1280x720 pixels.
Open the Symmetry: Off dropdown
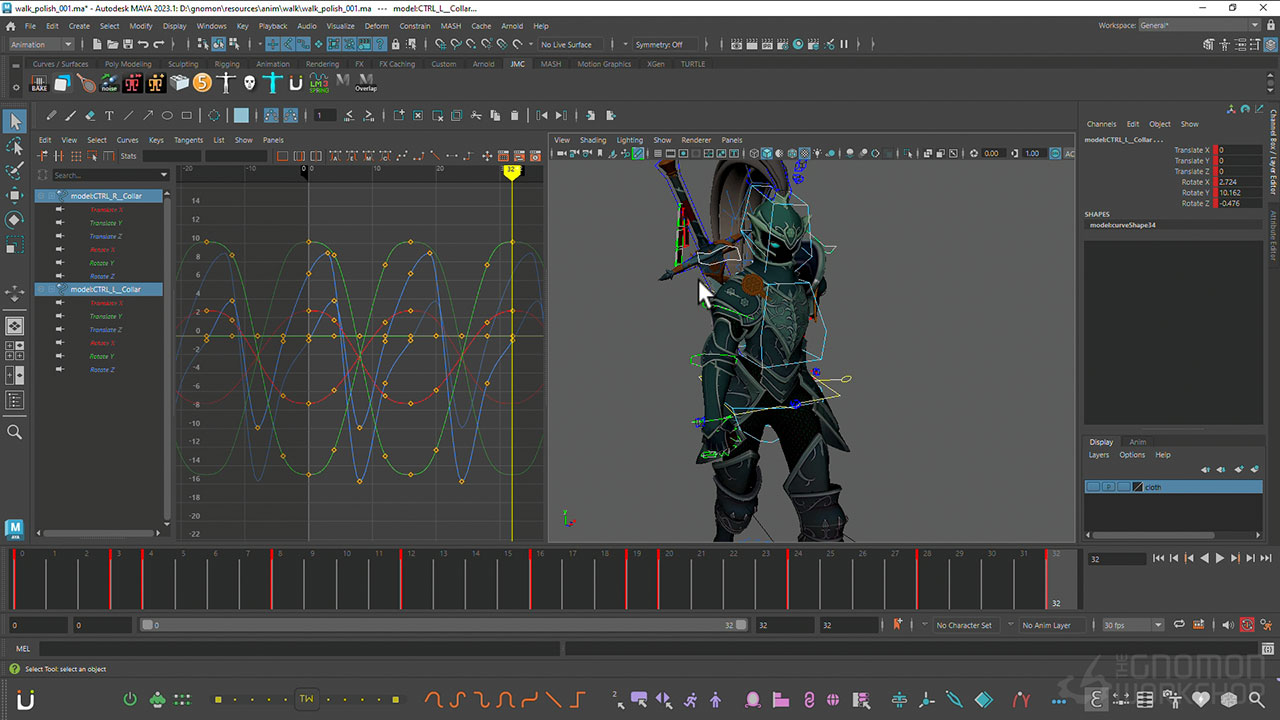coord(658,44)
